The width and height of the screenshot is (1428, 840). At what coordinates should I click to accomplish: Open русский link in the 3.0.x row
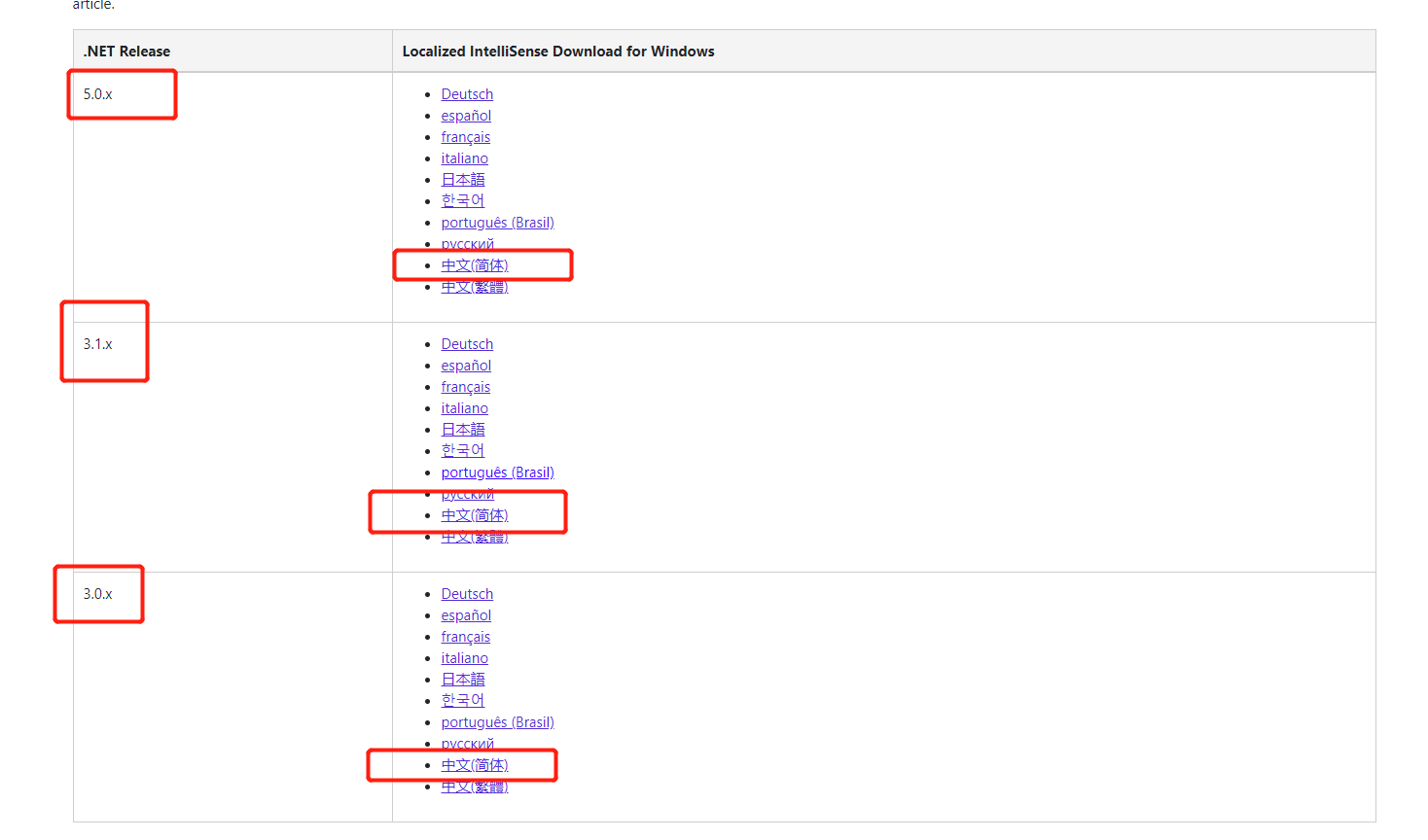pyautogui.click(x=467, y=743)
